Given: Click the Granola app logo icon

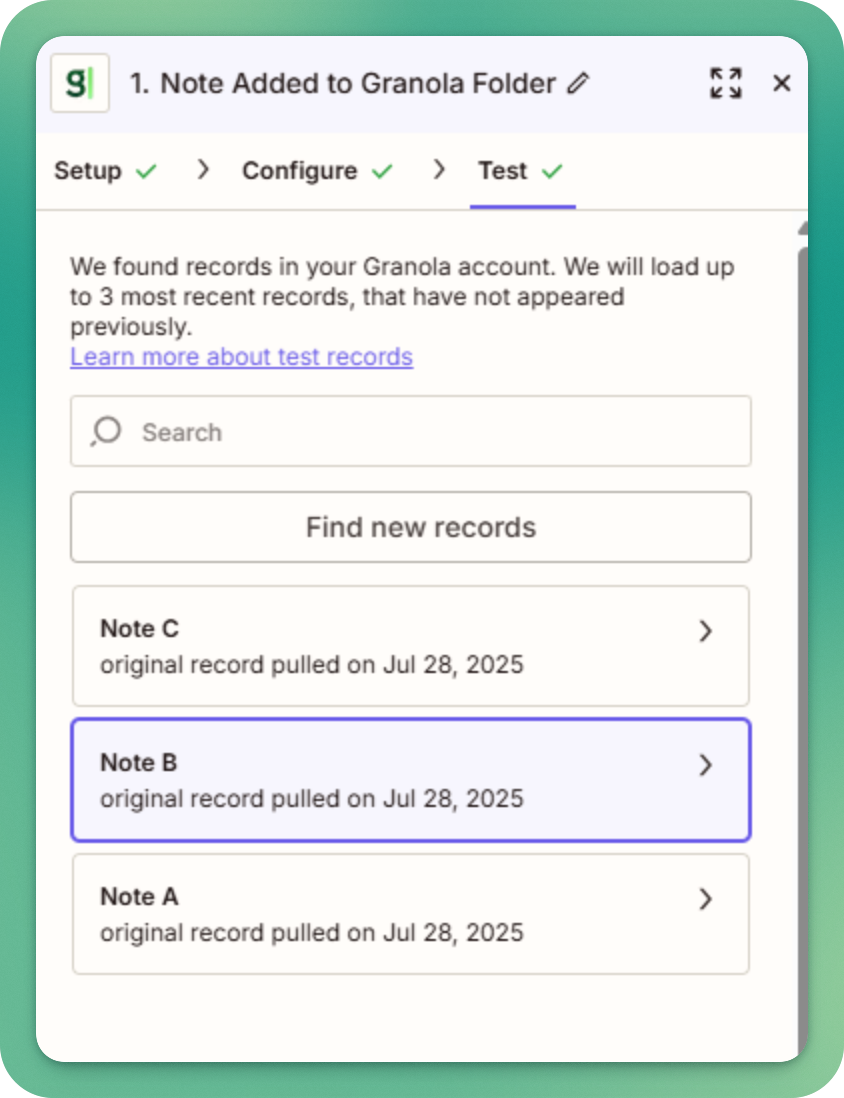Looking at the screenshot, I should (80, 83).
